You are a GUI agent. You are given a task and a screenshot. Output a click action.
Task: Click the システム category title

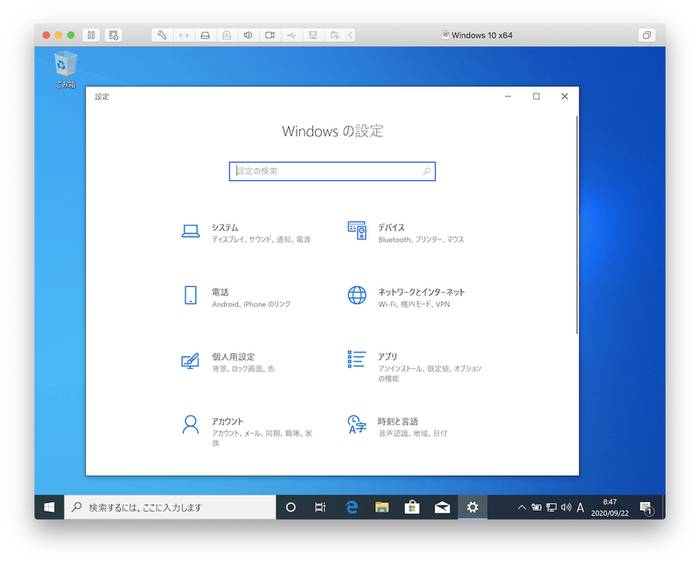click(x=225, y=228)
